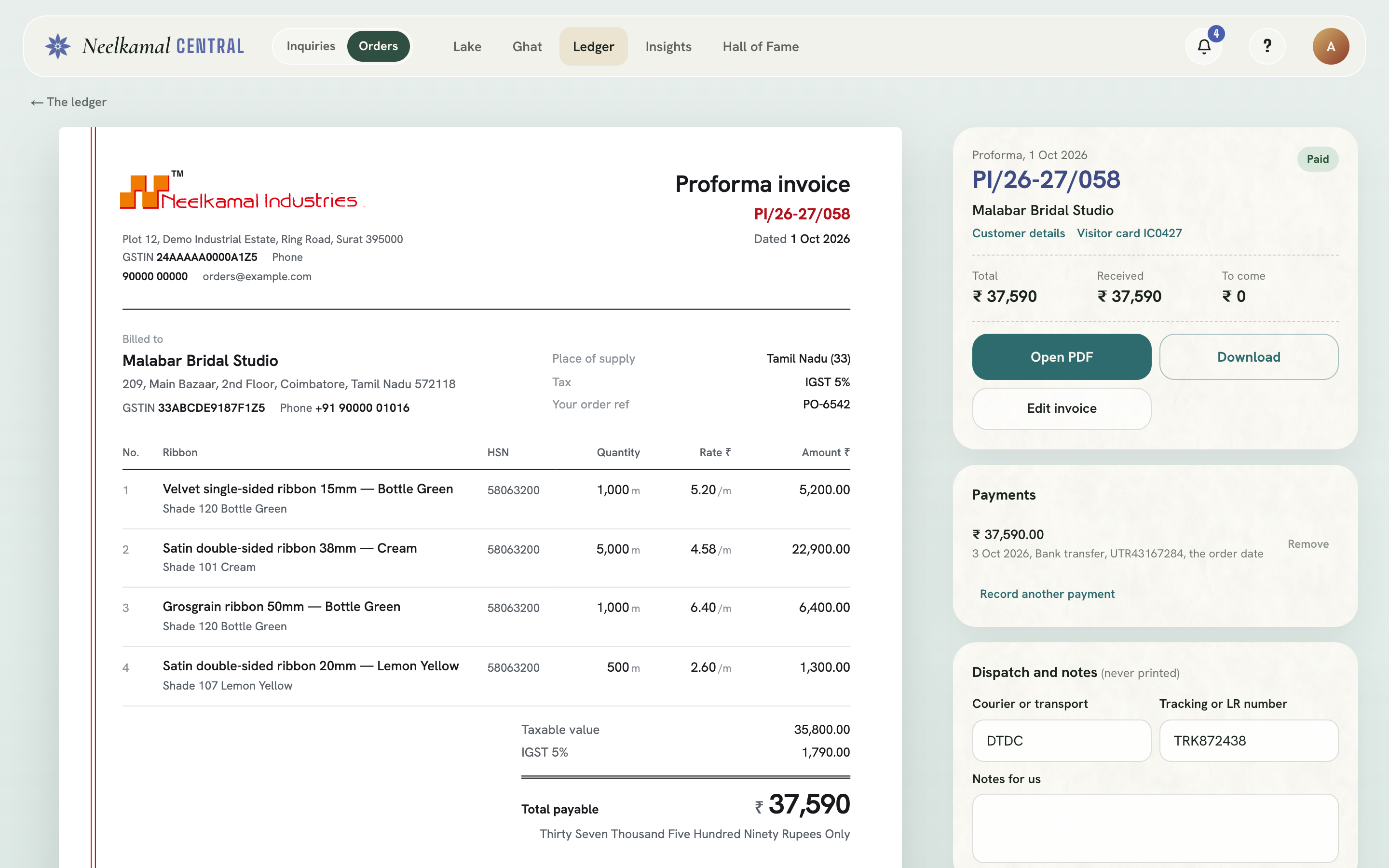
Task: Open the Hall of Fame tab
Action: pos(761,46)
